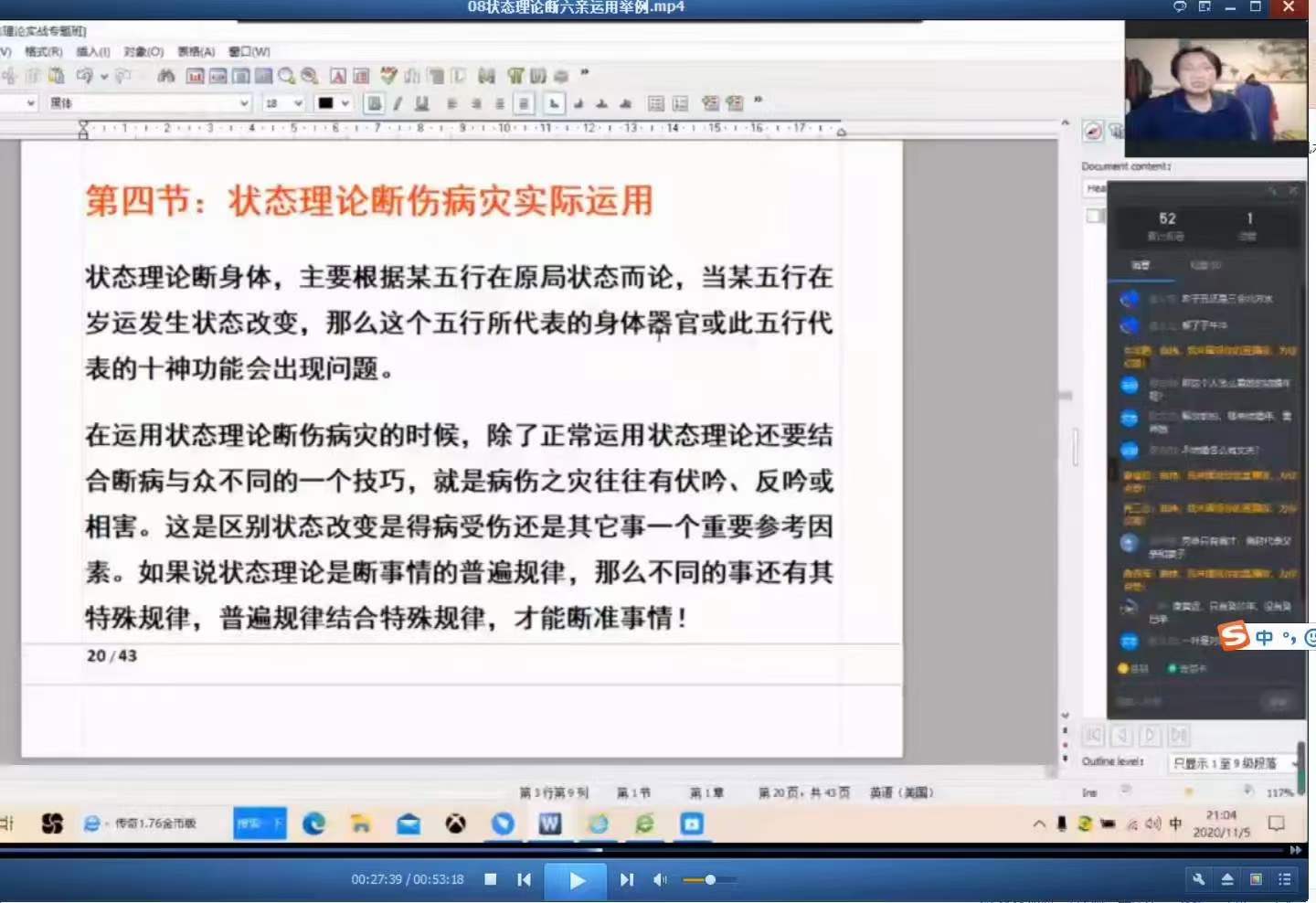The image size is (1316, 903).
Task: Mute the player's speaker icon
Action: pos(660,879)
